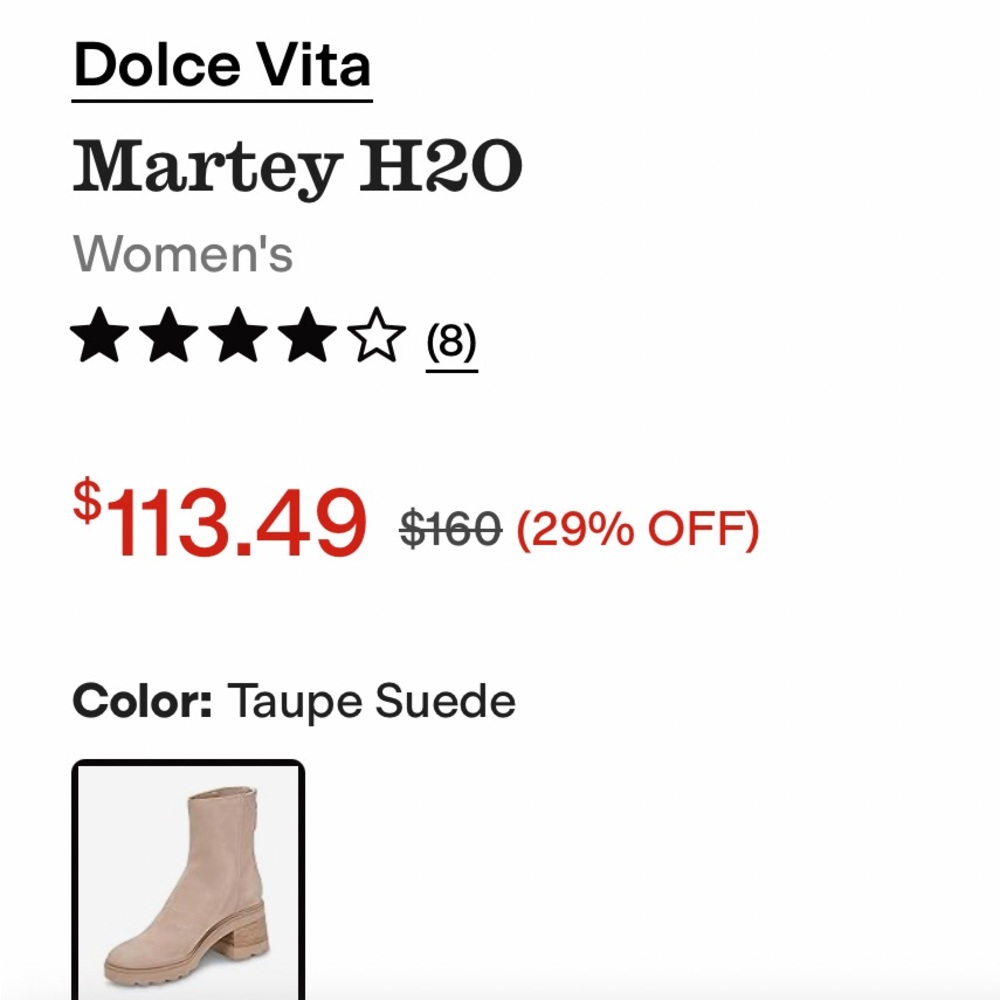1000x1000 pixels.
Task: Click the Martey H2O product title
Action: 300,163
